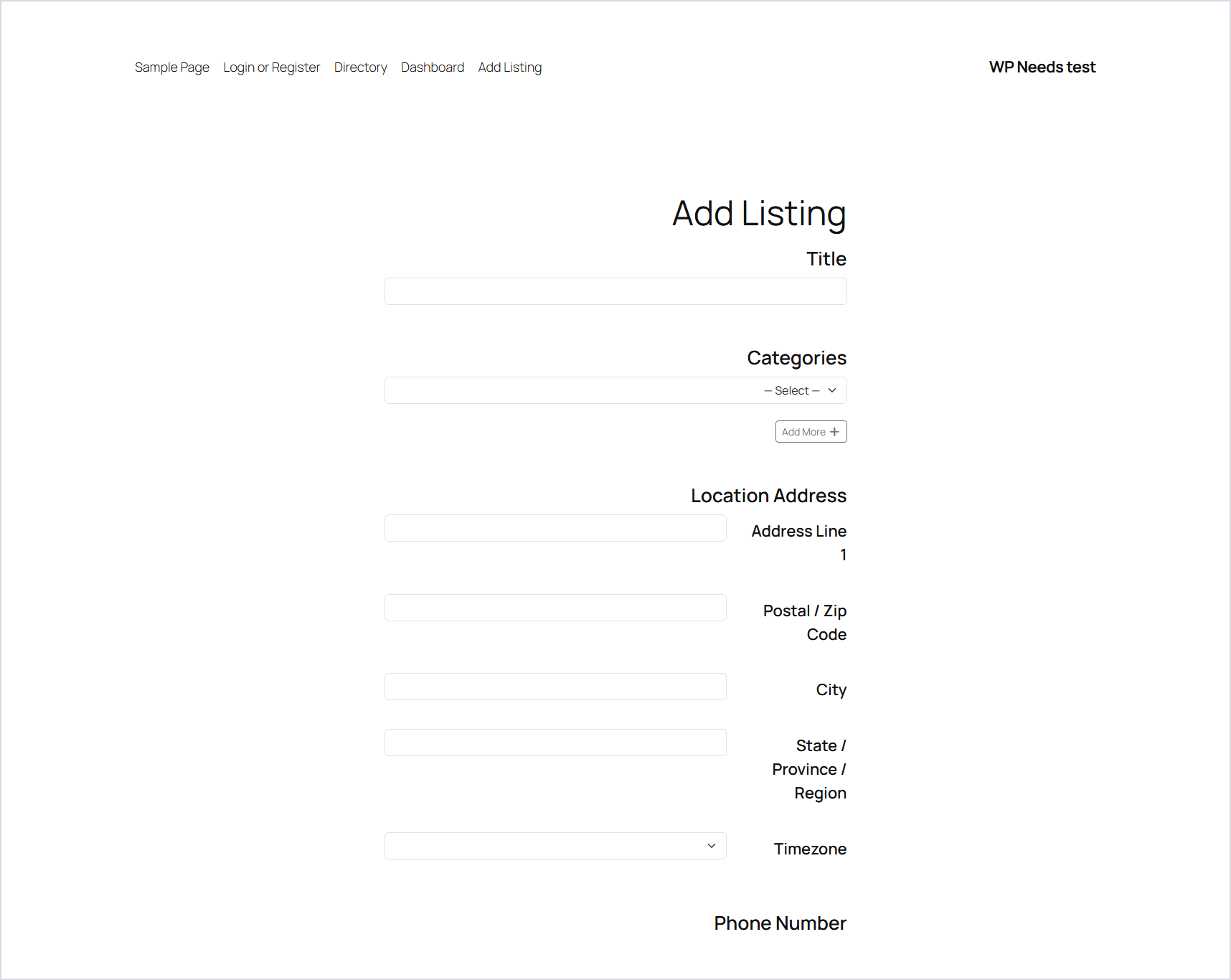Click the plus icon on Add More

(834, 432)
